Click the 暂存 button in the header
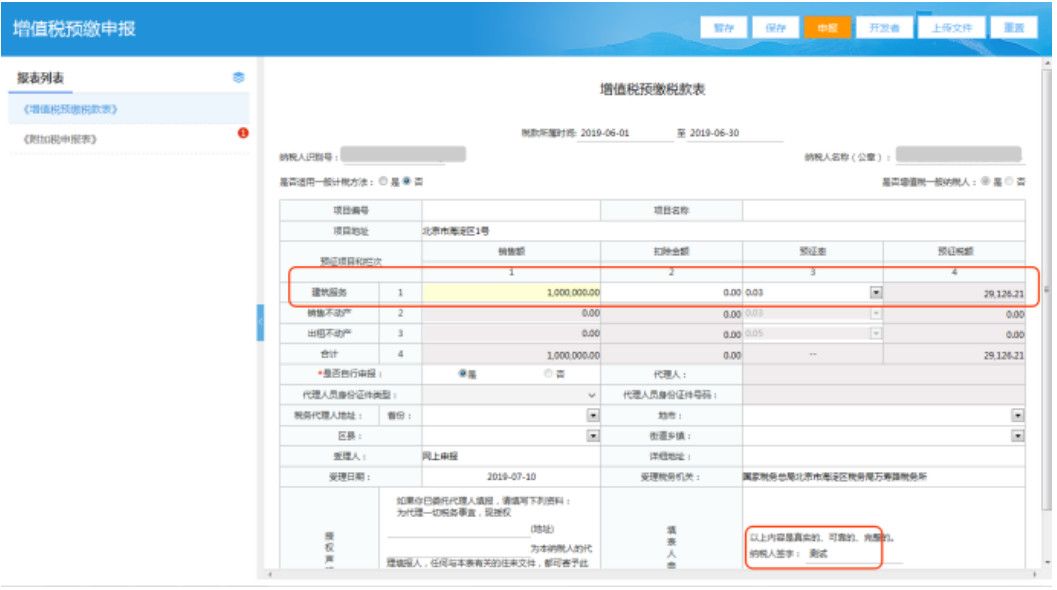 tap(723, 28)
